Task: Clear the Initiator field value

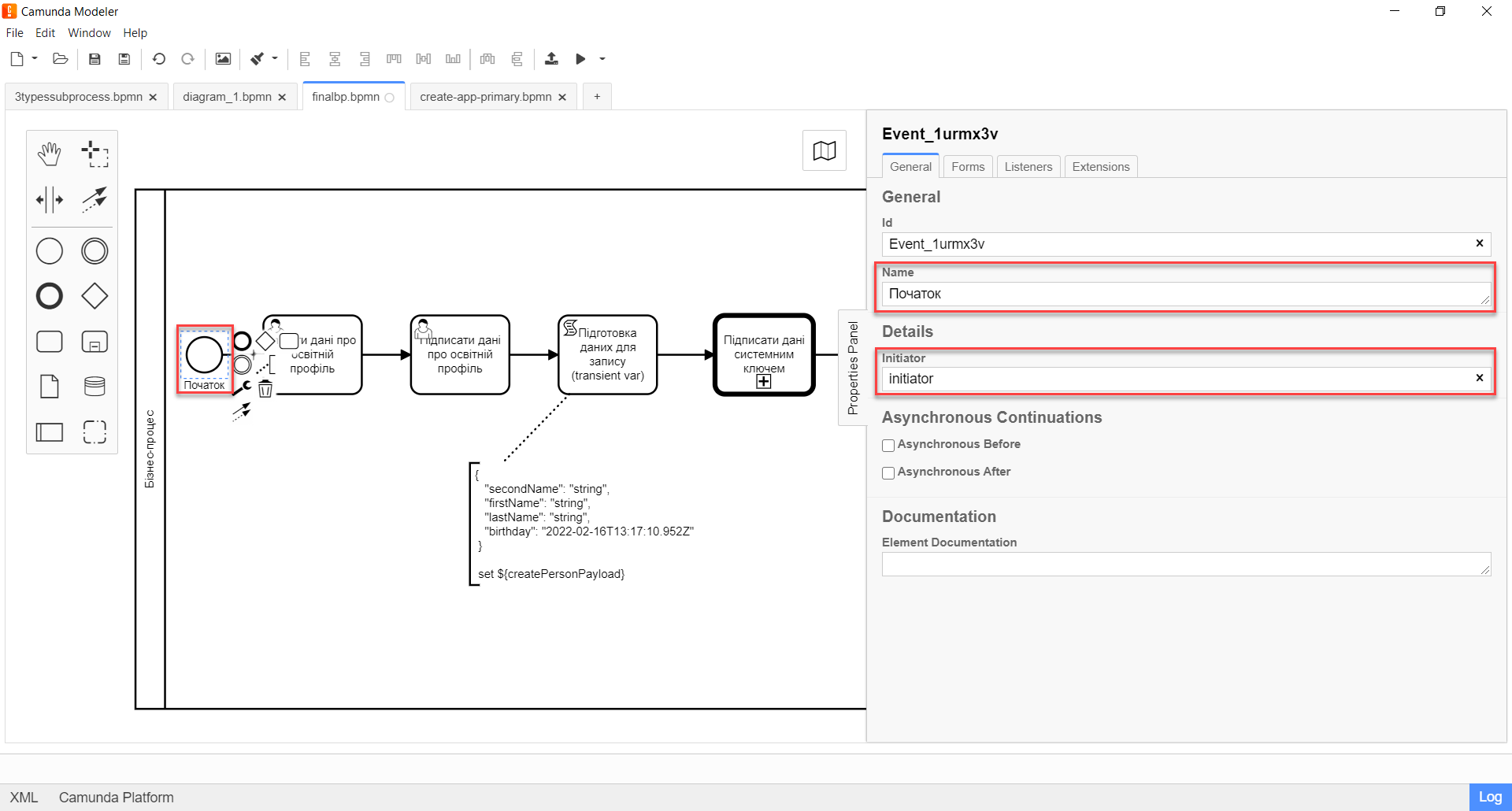Action: [1480, 378]
